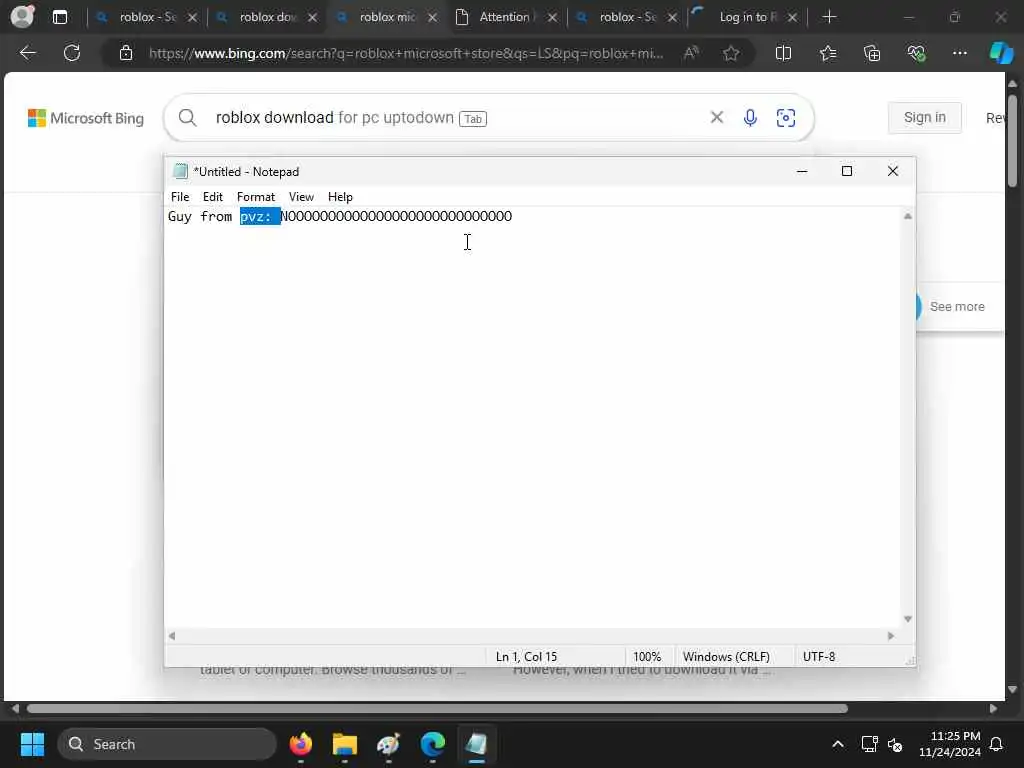This screenshot has height=768, width=1024.
Task: Close the 'Log in to R' tab
Action: tap(792, 18)
